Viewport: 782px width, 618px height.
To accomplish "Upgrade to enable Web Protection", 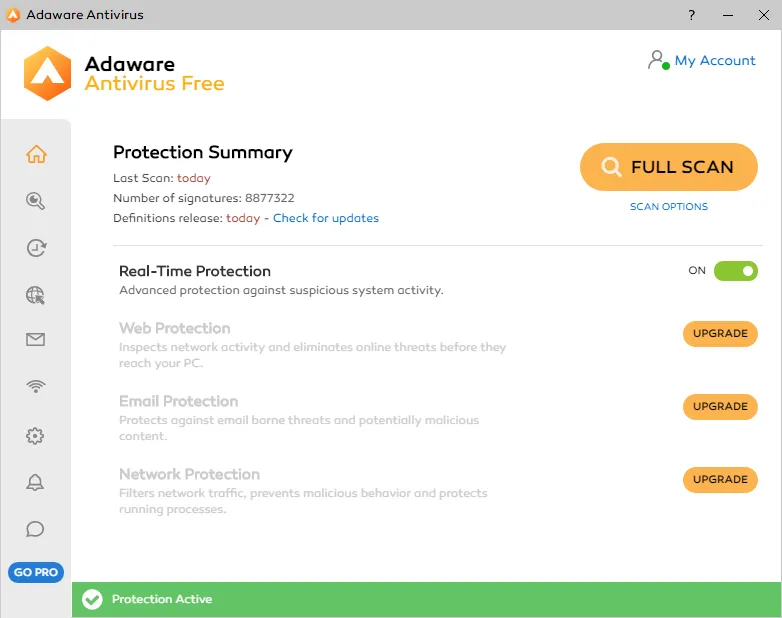I will click(x=720, y=334).
